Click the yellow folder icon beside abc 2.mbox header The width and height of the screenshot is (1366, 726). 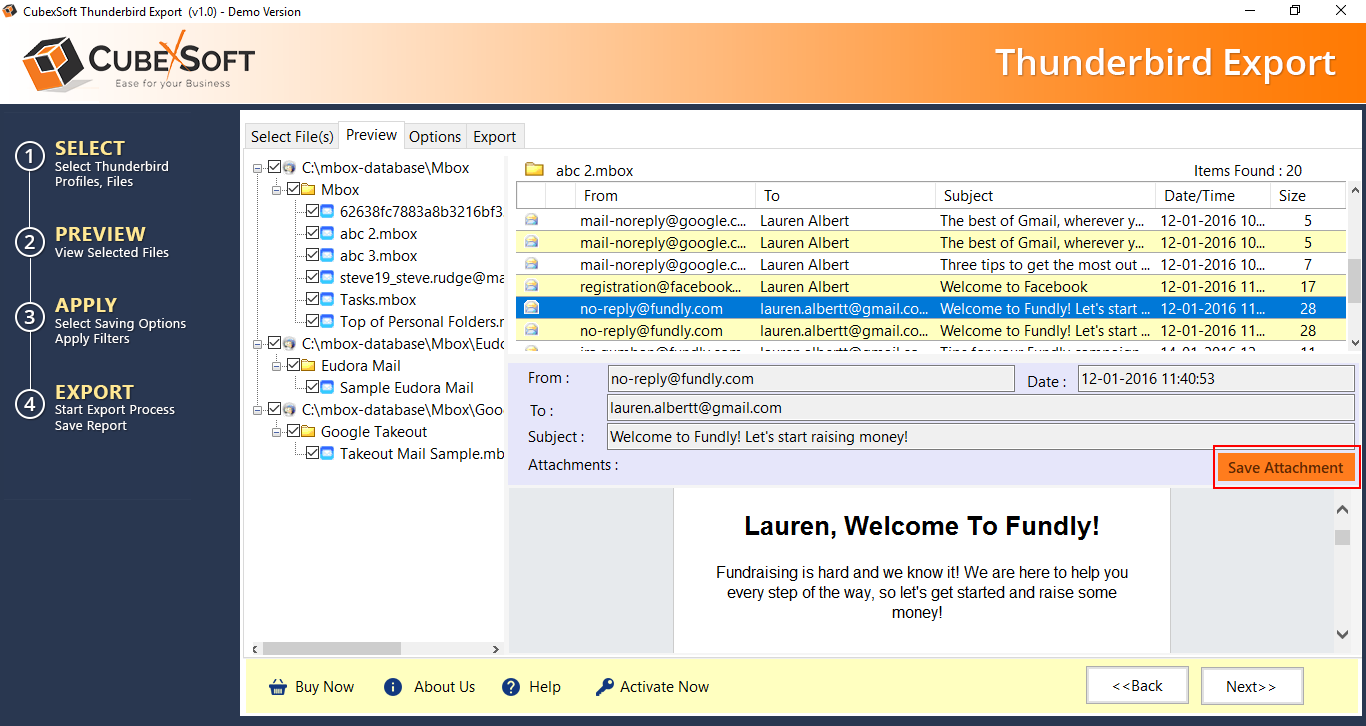[x=534, y=170]
